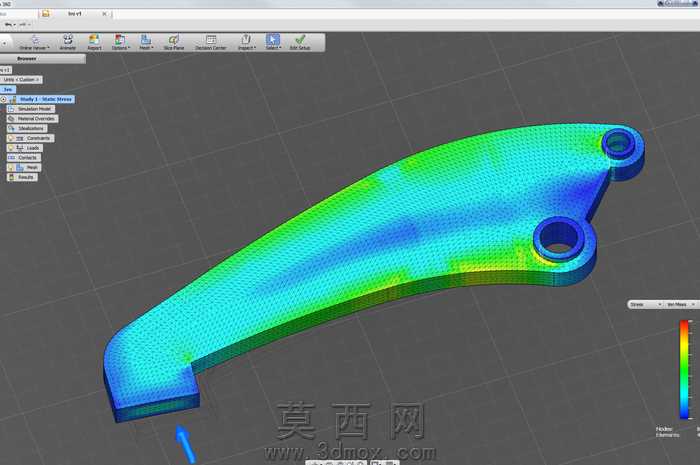
Task: Click the workspace switcher at toolbar left
Action: click(4, 43)
